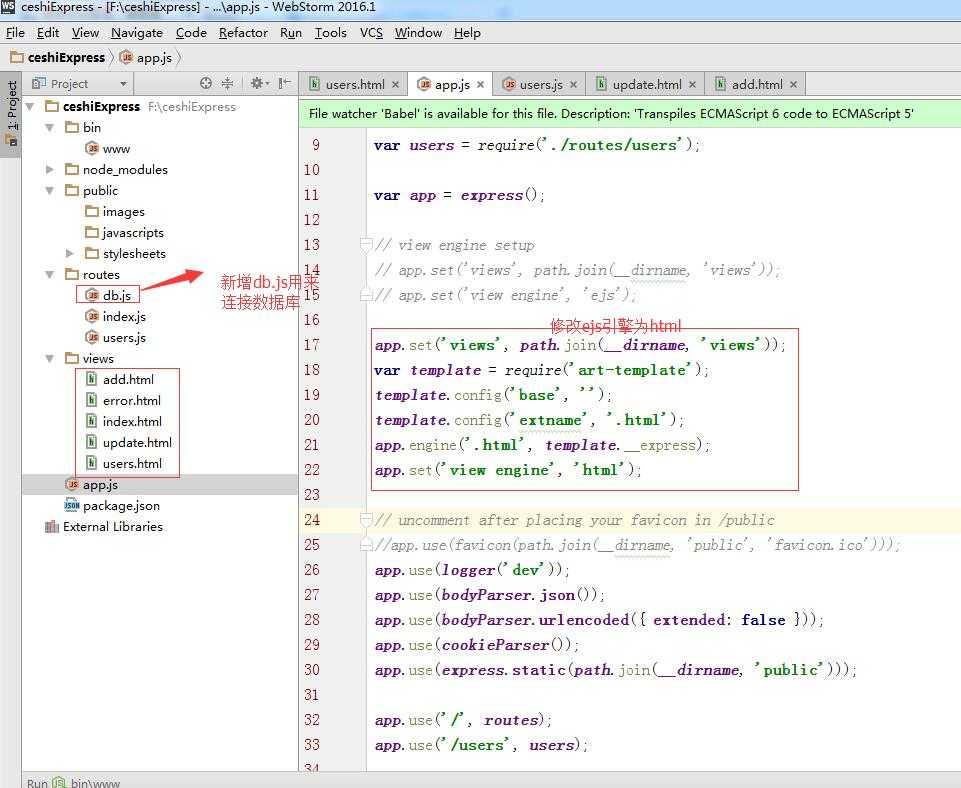Viewport: 961px width, 788px height.
Task: Close the users.html tab
Action: (395, 85)
